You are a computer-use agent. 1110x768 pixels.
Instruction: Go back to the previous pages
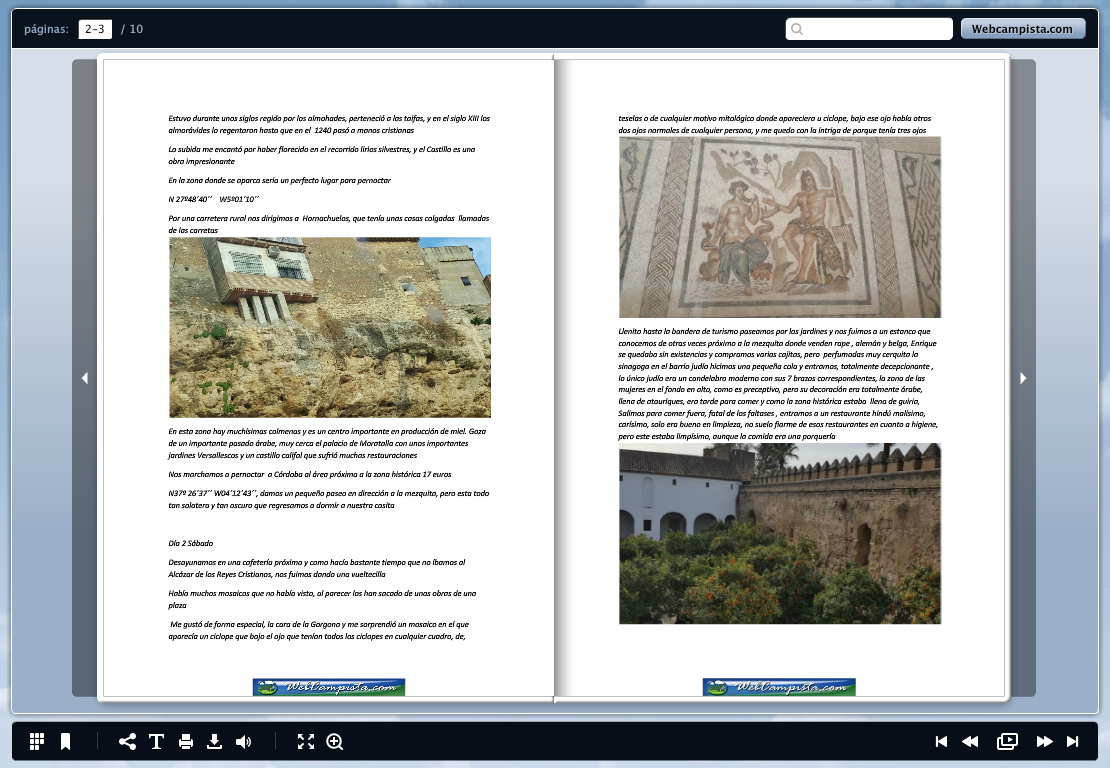tap(970, 741)
